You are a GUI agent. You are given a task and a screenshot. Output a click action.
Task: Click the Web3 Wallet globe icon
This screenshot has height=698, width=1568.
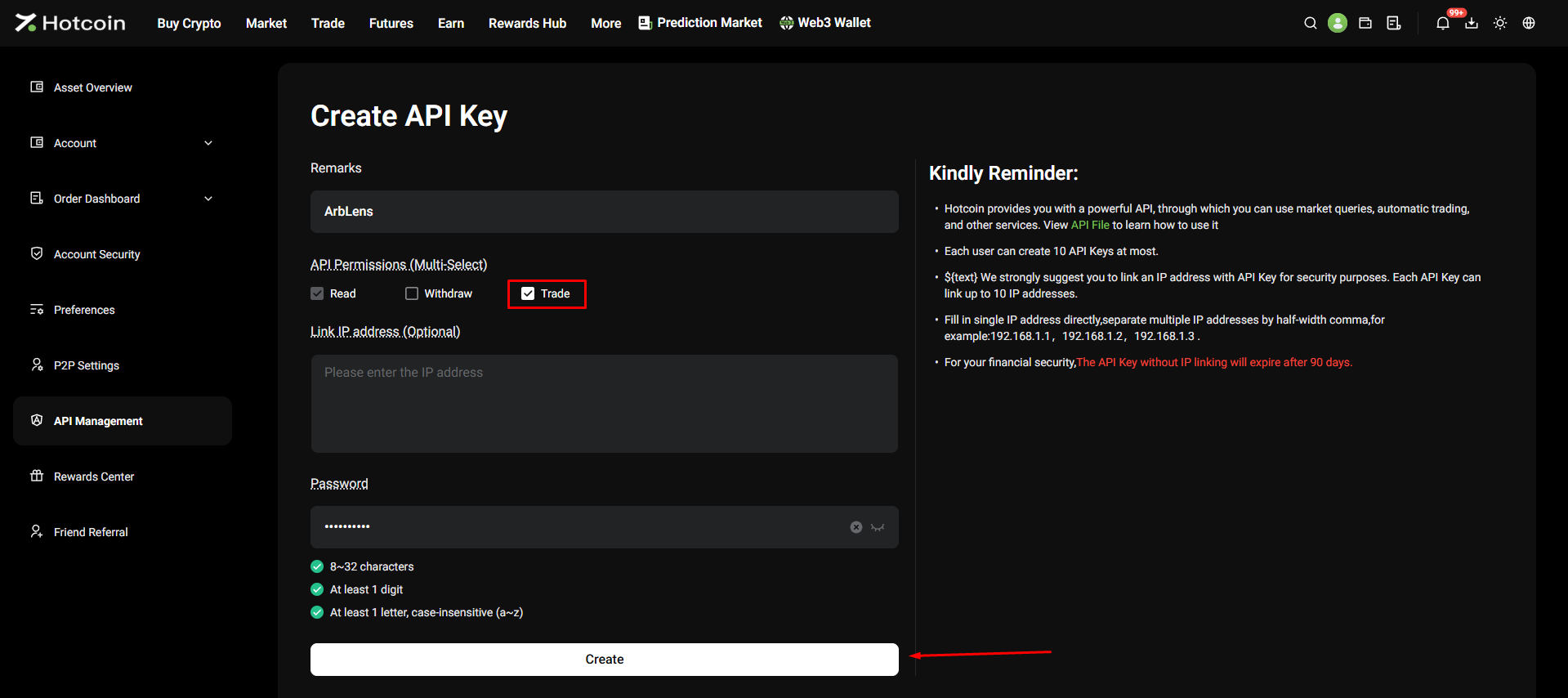pyautogui.click(x=787, y=23)
